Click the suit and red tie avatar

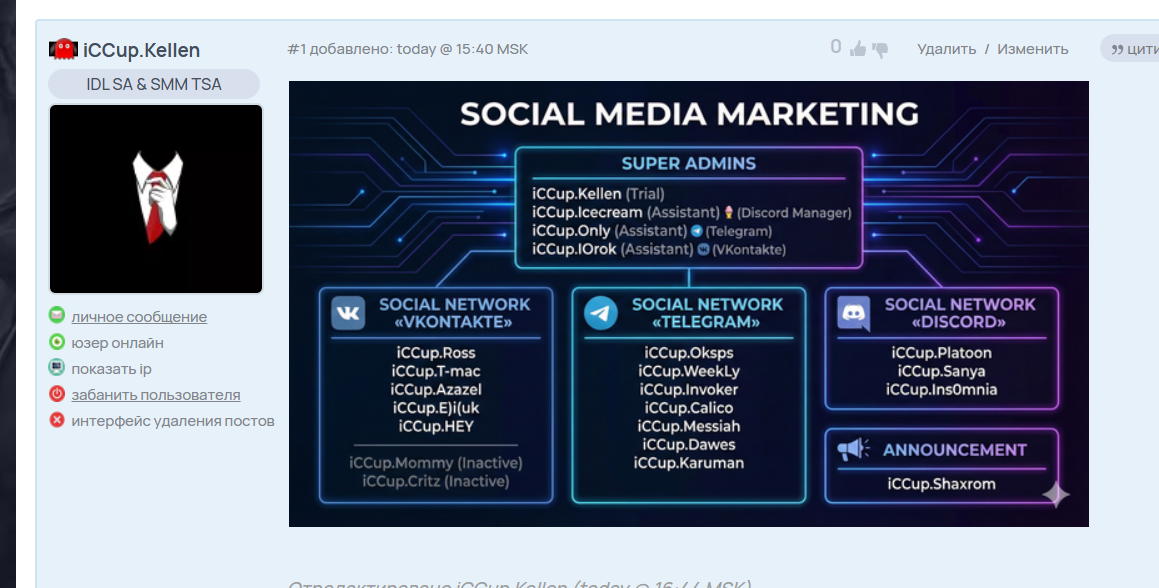pyautogui.click(x=156, y=199)
